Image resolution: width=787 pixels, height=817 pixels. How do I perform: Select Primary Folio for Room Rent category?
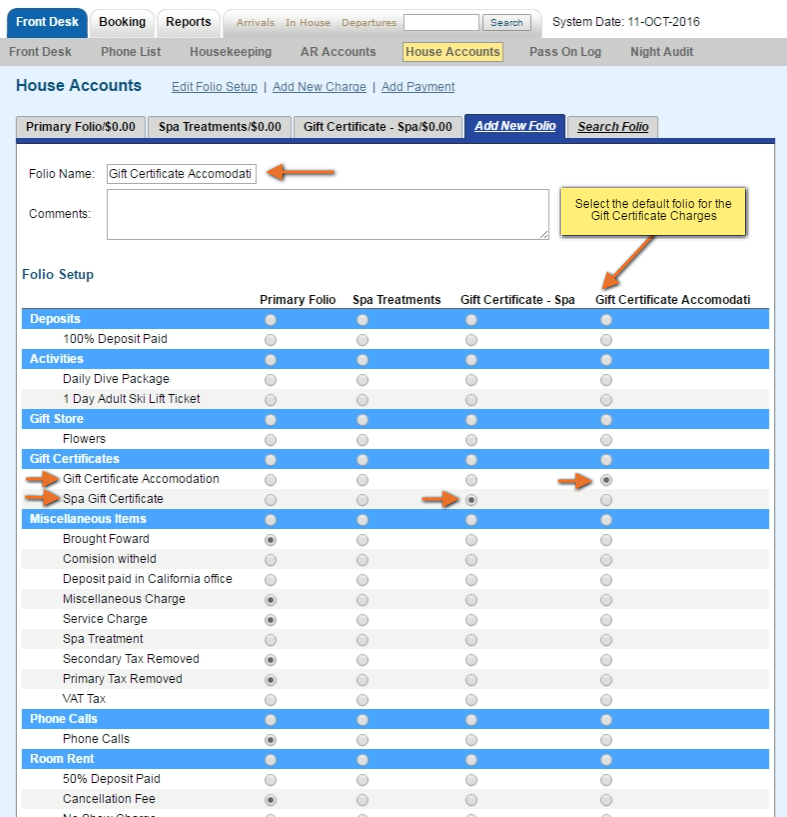[270, 760]
